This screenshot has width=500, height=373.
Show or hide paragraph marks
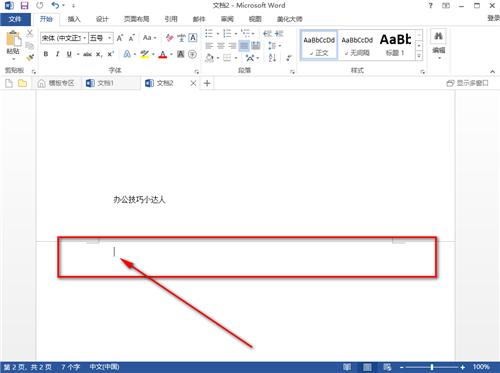[289, 58]
